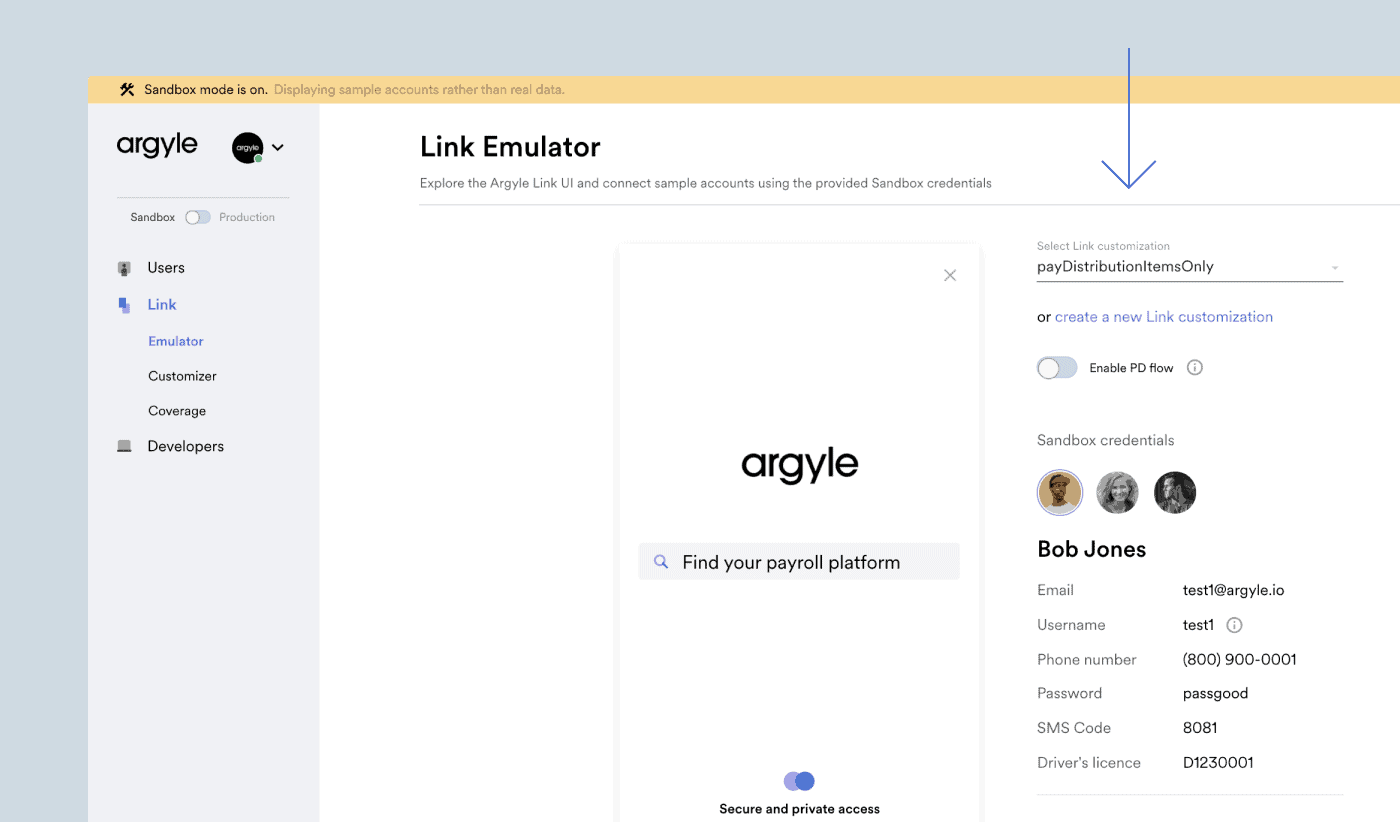The image size is (1400, 822).
Task: Select the Bob Jones avatar thumbnail
Action: pyautogui.click(x=1060, y=492)
